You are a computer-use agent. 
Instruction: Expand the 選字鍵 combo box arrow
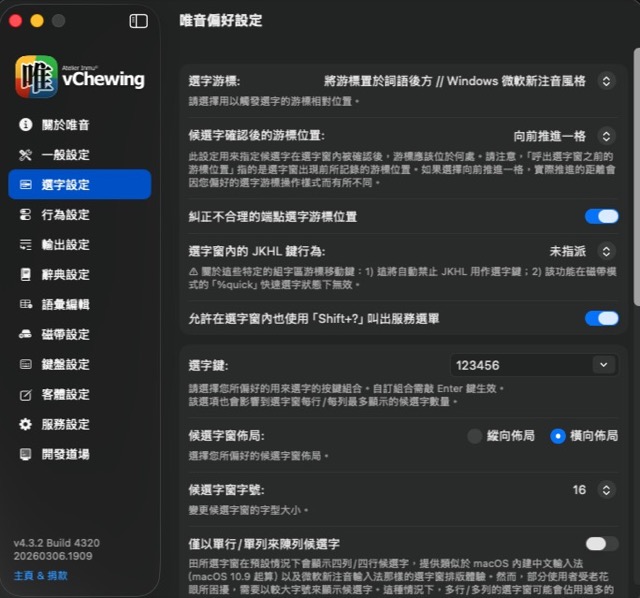coord(604,365)
